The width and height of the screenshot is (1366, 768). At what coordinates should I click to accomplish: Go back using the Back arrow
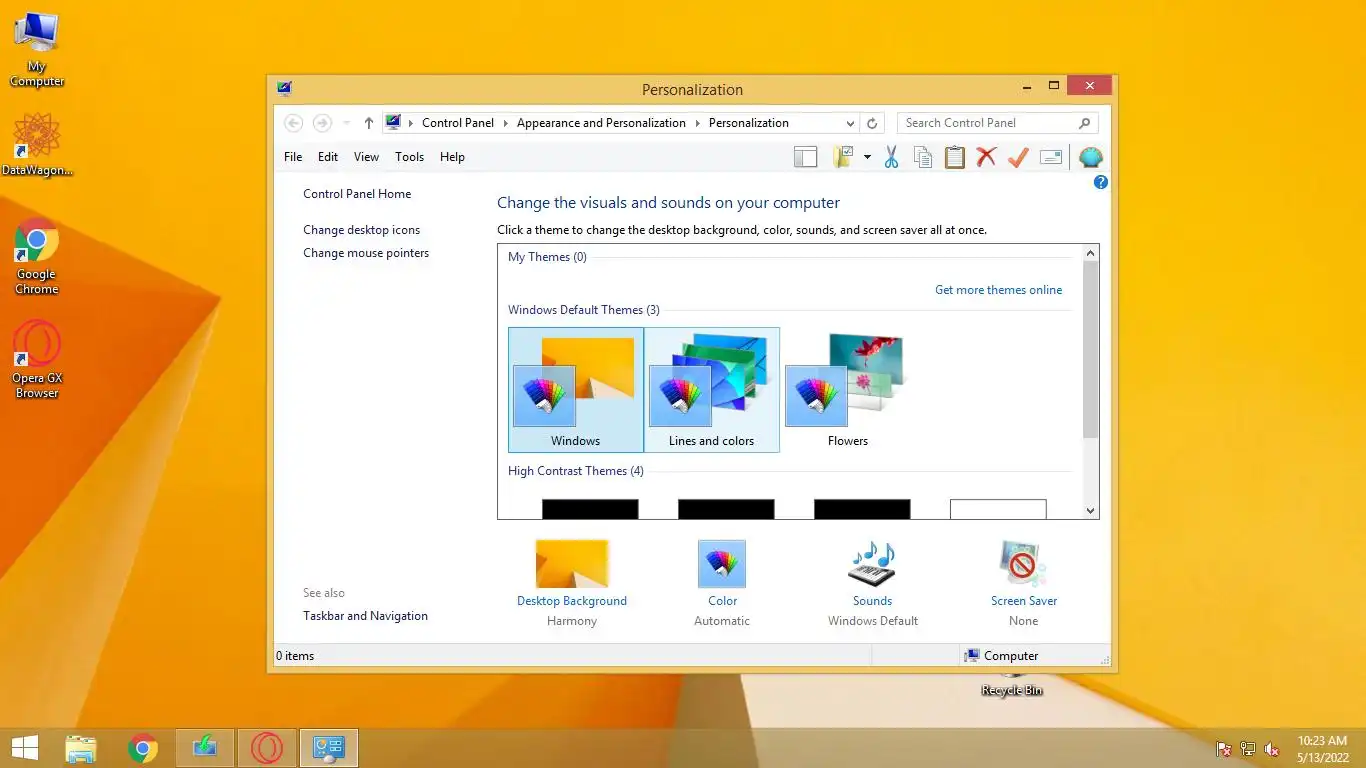click(293, 123)
